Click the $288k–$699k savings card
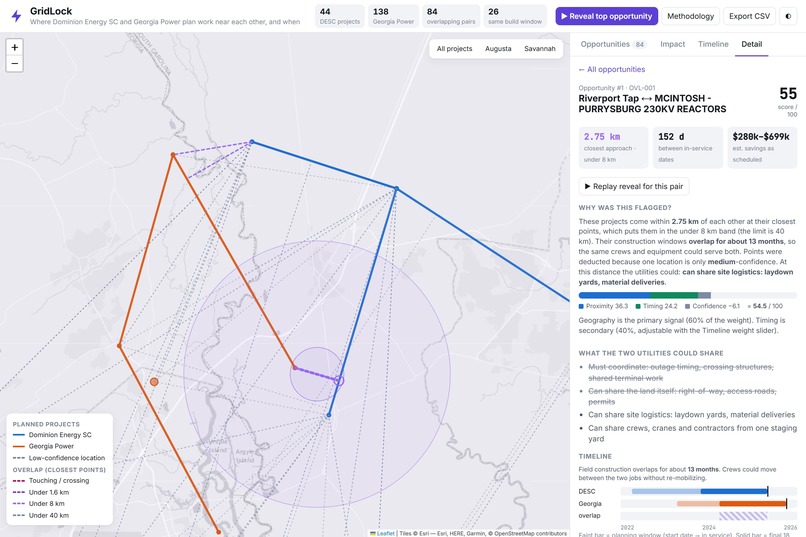Viewport: 806px width, 537px height. pos(762,147)
